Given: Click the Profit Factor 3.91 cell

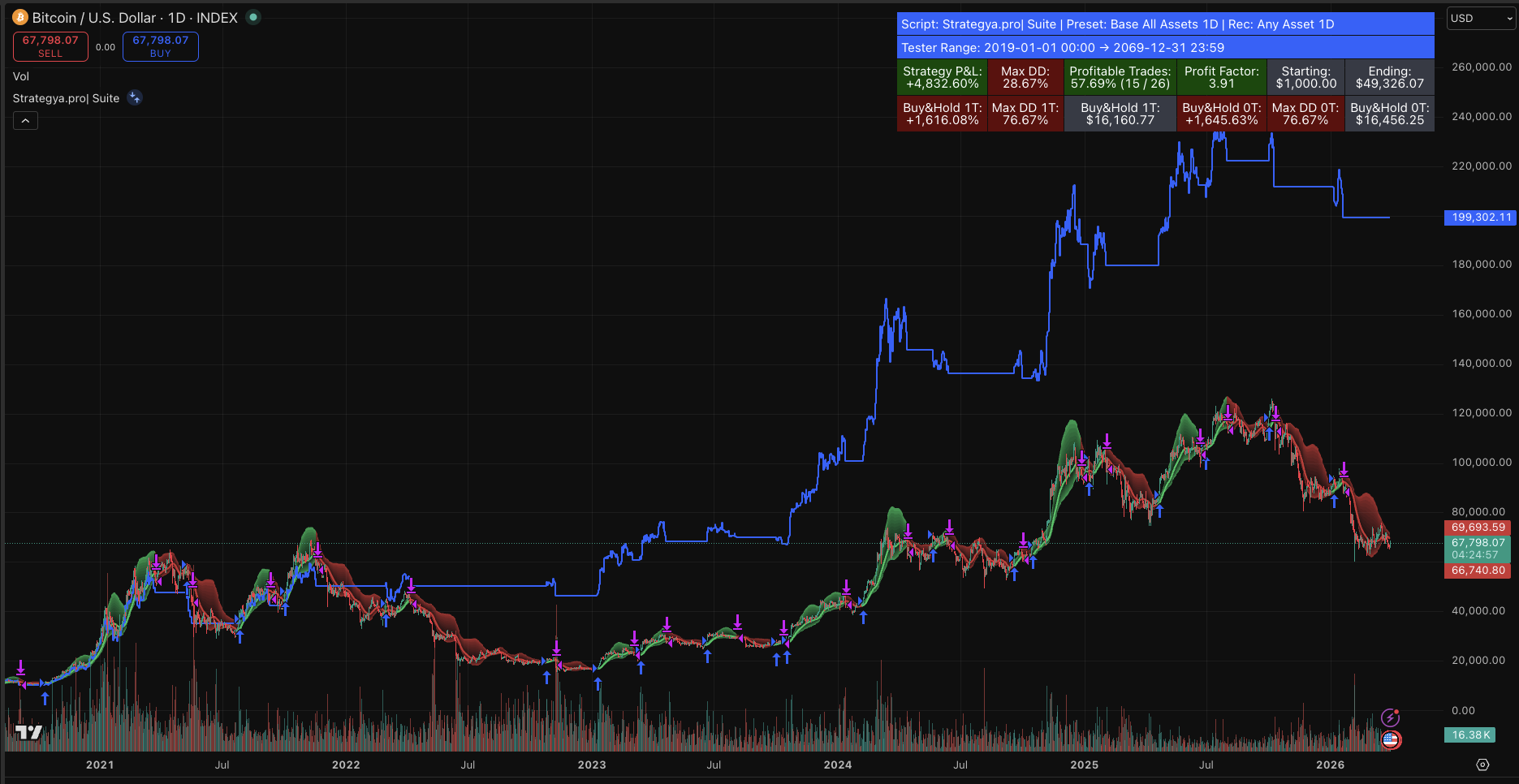Looking at the screenshot, I should (1221, 78).
